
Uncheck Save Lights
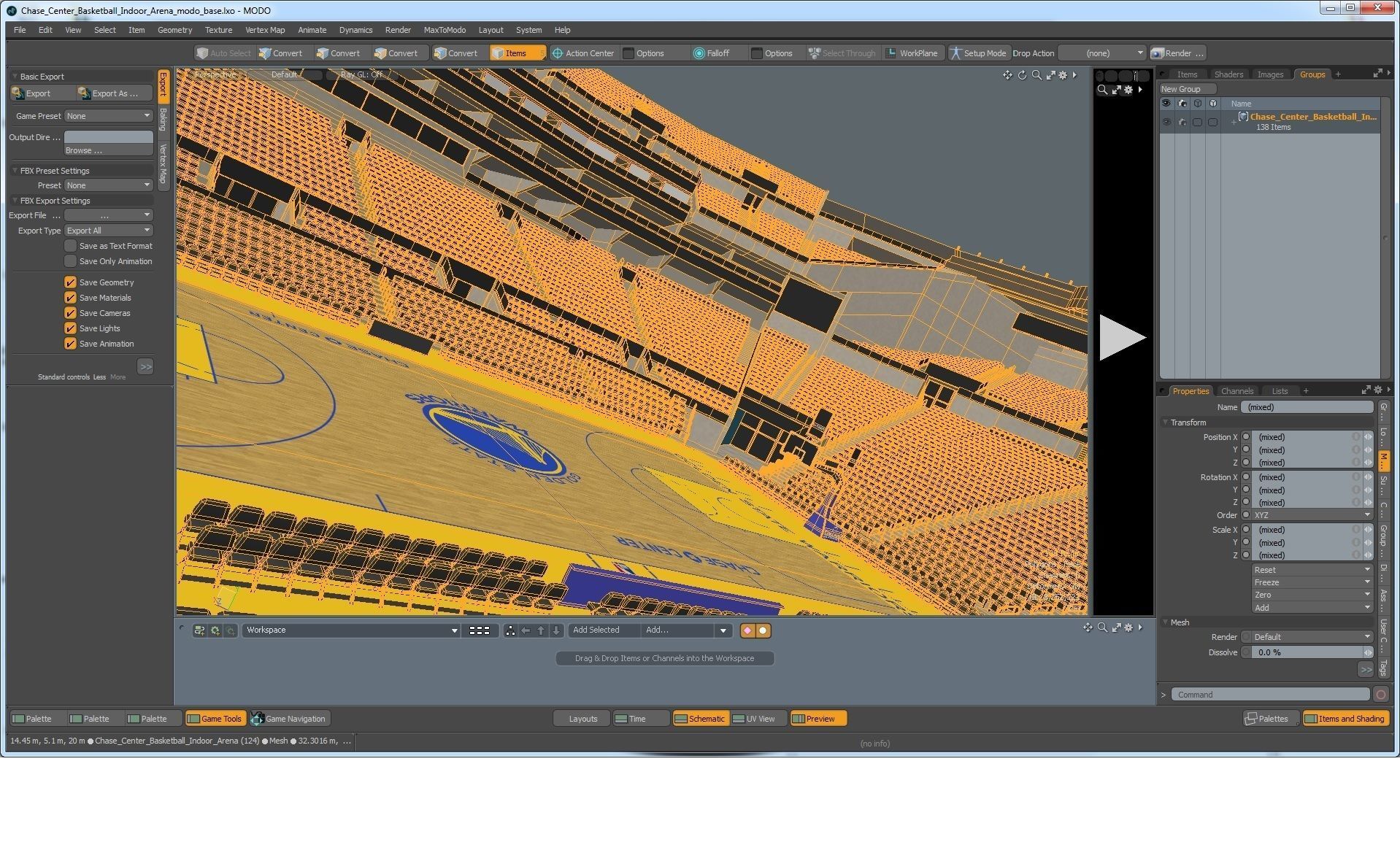click(x=71, y=328)
